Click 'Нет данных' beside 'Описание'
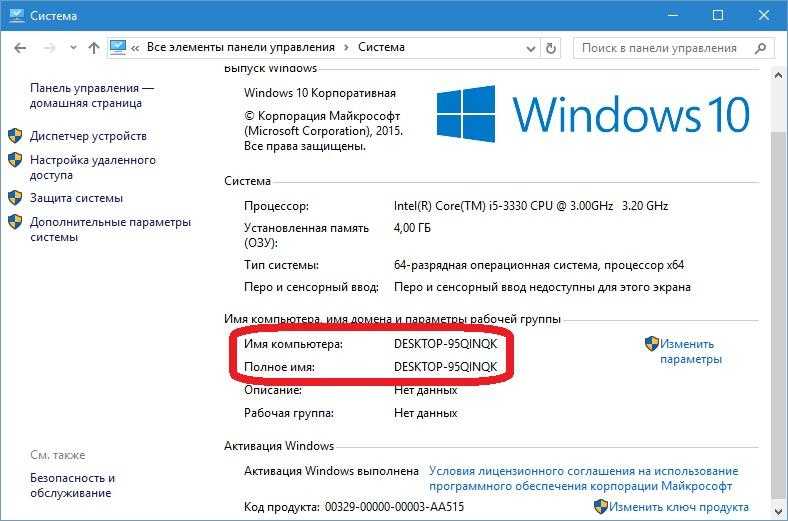The image size is (788, 521). click(426, 390)
